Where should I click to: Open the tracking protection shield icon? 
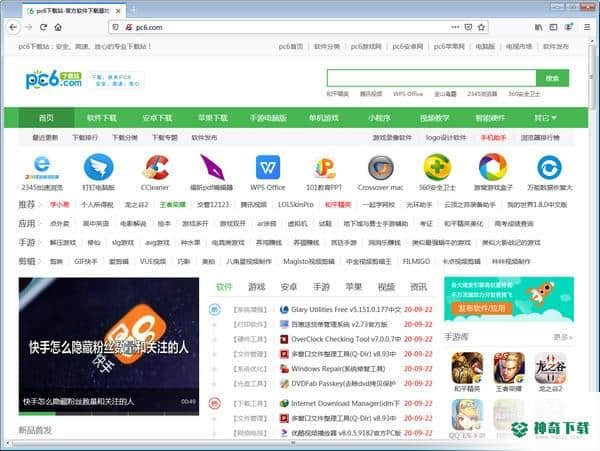(x=115, y=27)
